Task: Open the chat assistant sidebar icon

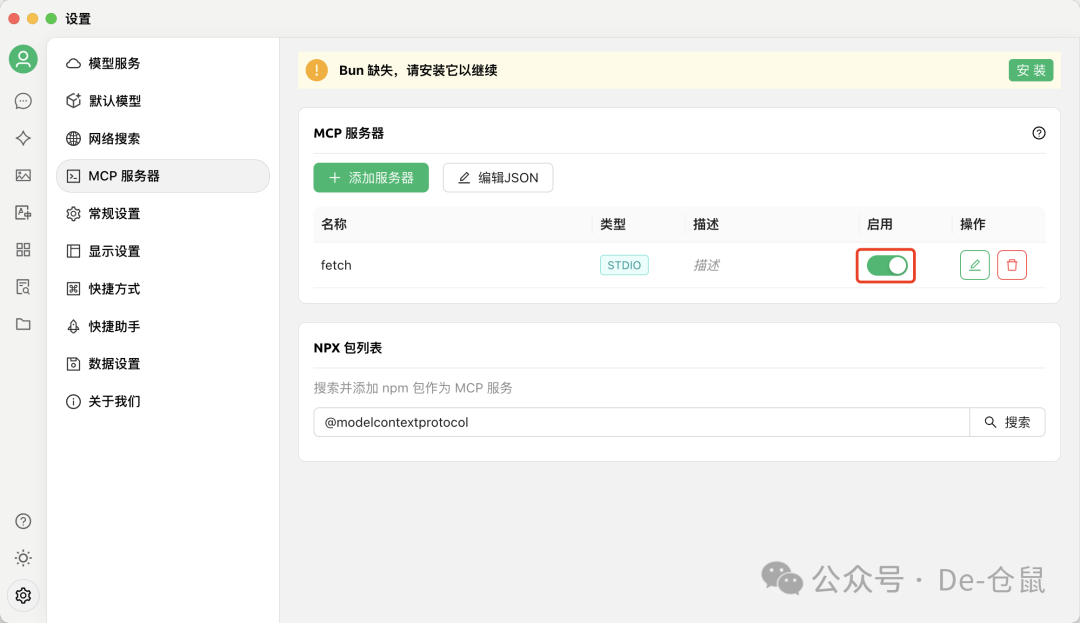Action: pos(23,100)
